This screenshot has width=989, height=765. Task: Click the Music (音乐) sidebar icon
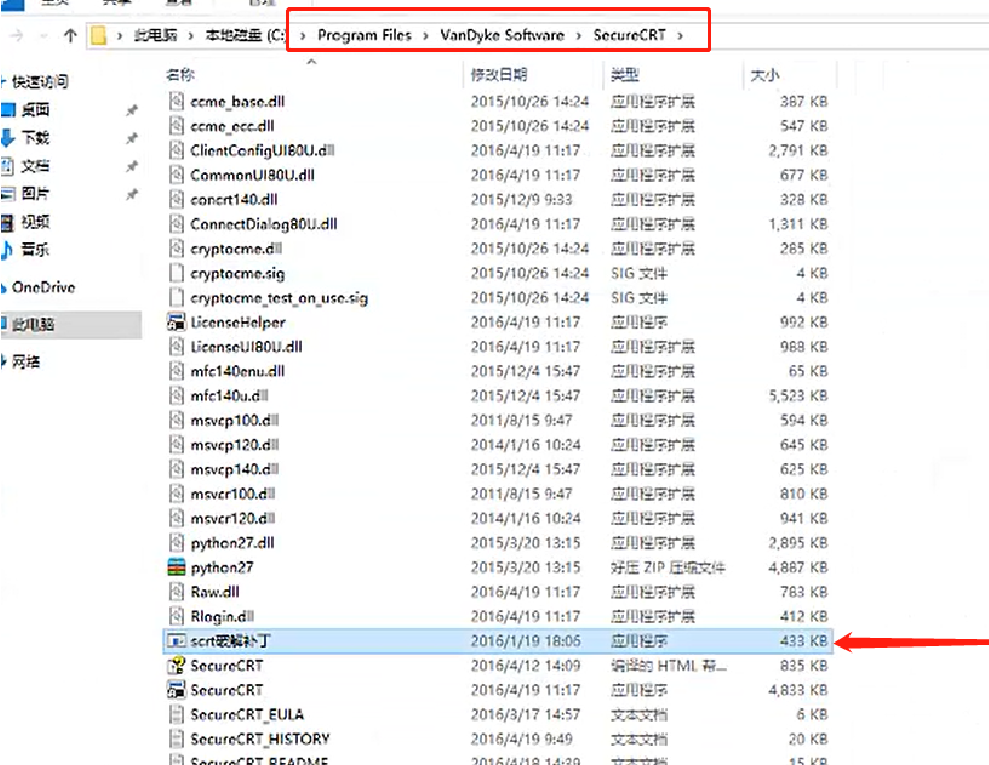(x=8, y=250)
